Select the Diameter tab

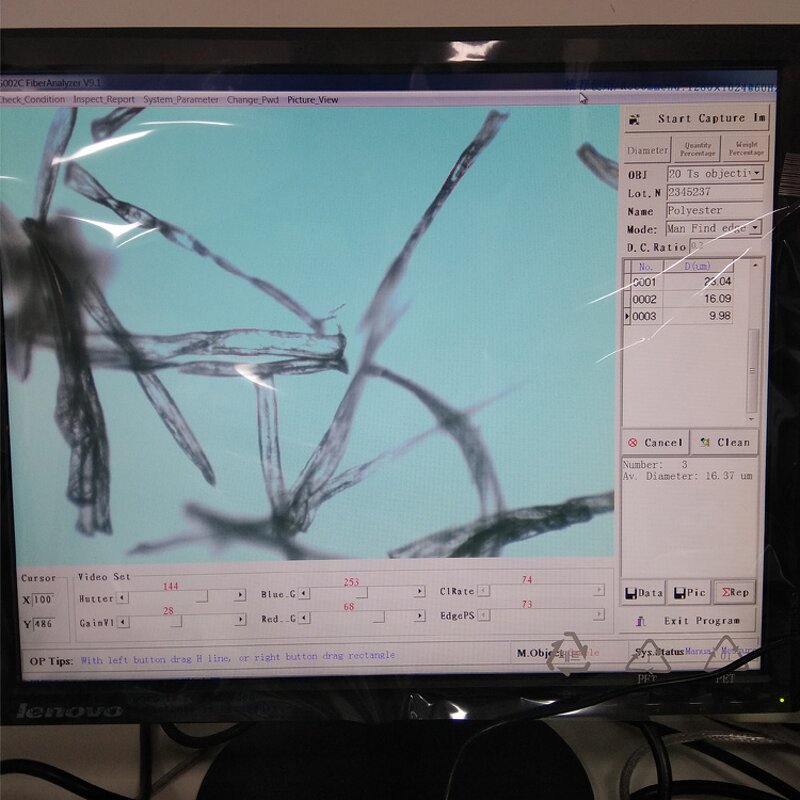pyautogui.click(x=647, y=151)
